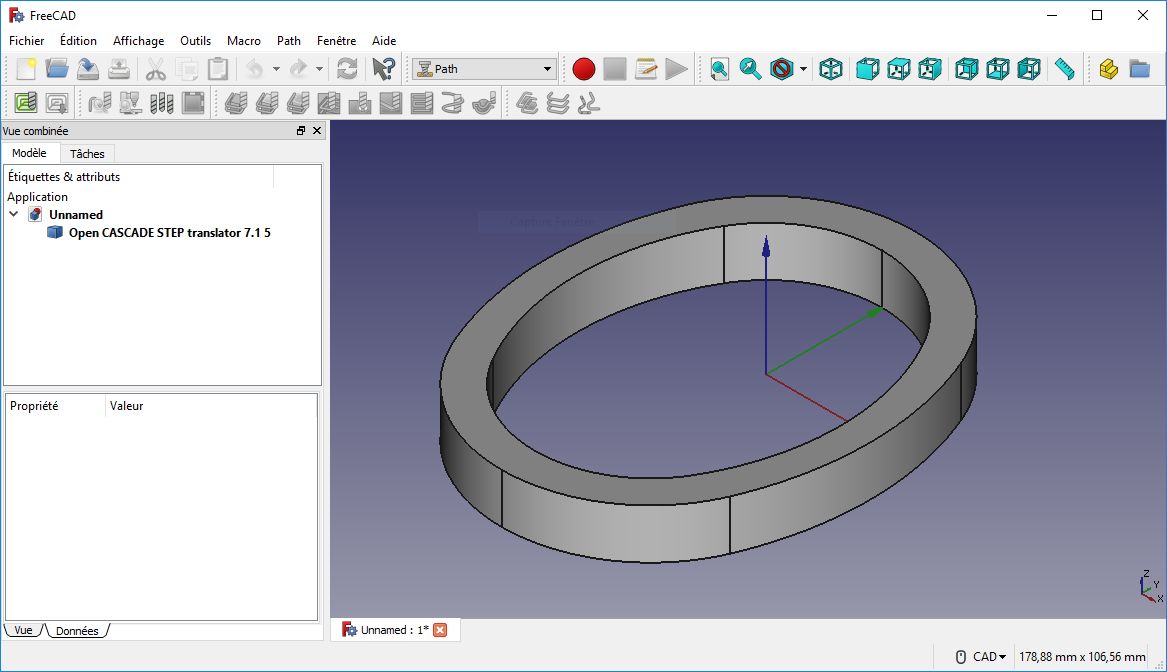Click the Redo arrow icon
Screen dimensions: 1167x672
[x=298, y=69]
